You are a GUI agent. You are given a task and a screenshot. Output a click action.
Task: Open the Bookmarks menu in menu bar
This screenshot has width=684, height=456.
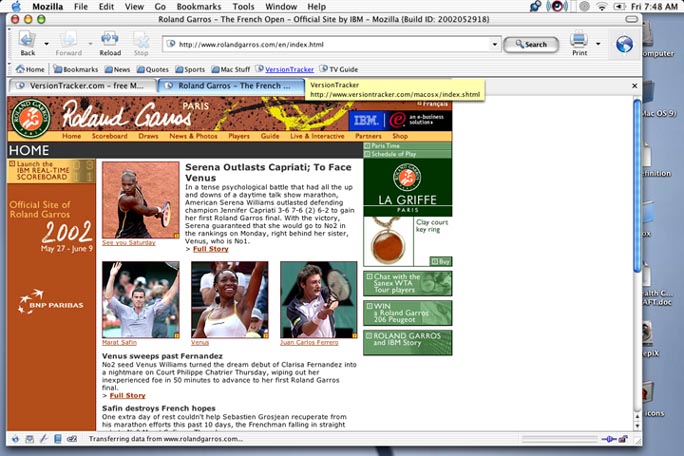point(198,7)
